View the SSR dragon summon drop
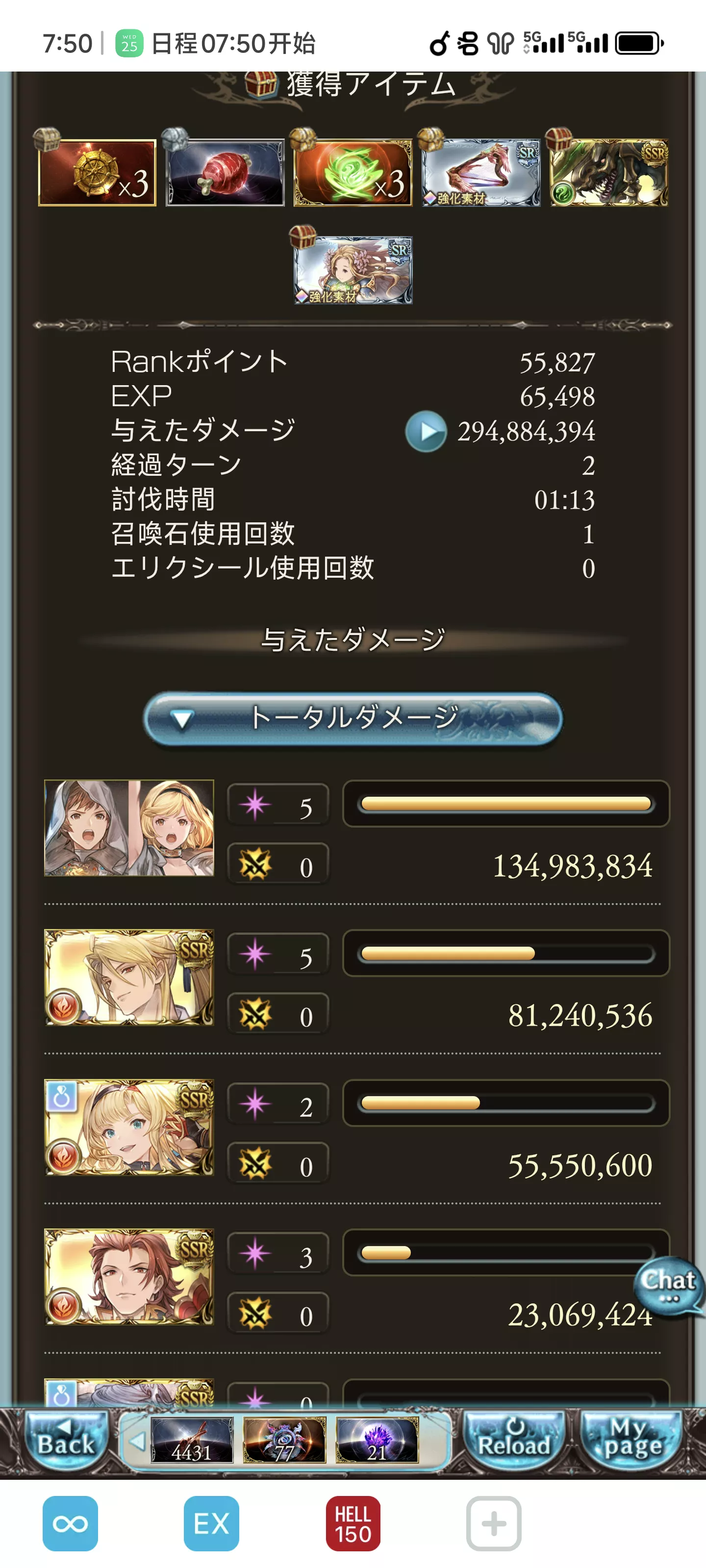The image size is (706, 1568). tap(608, 173)
